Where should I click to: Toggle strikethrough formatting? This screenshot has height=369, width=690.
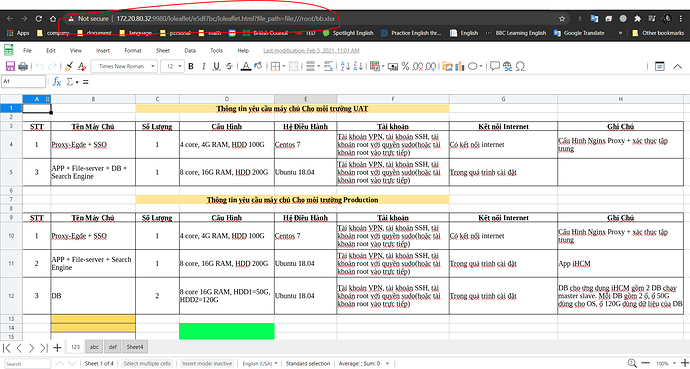pos(229,66)
